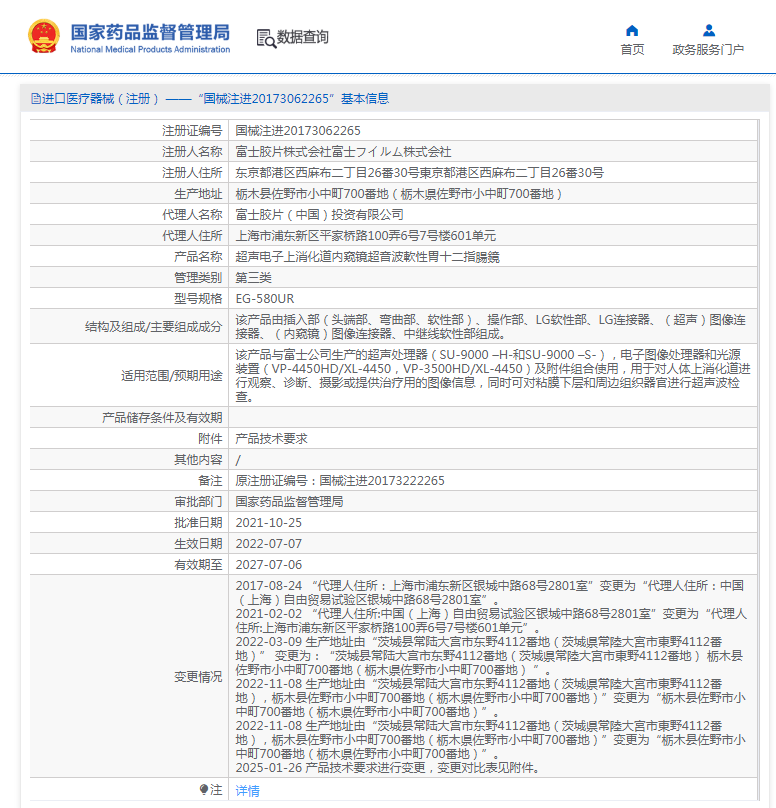Screen dimensions: 776x808
Task: Click approving department 国家药品监督管理局 value
Action: (x=290, y=502)
